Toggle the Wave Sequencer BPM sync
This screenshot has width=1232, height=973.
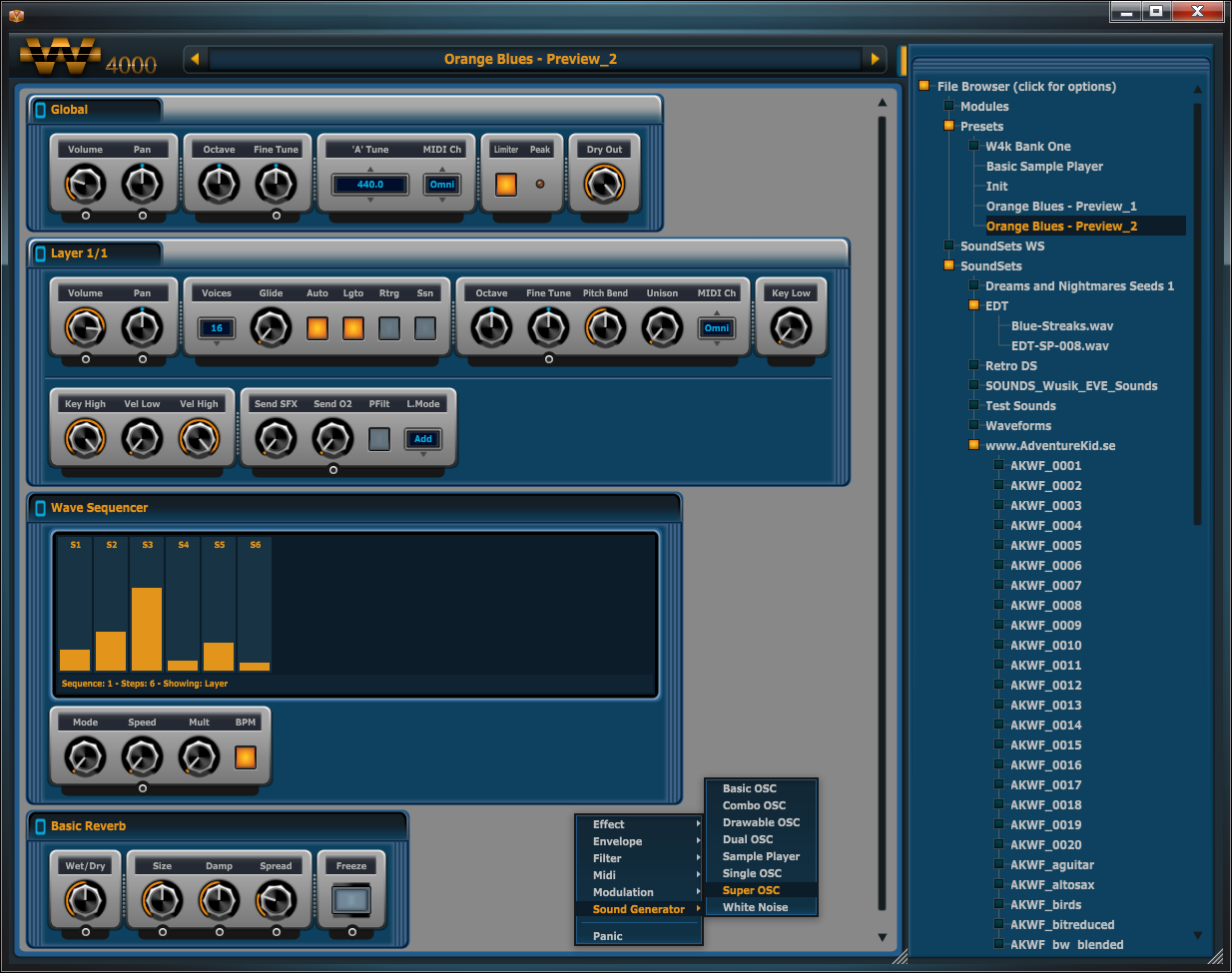(x=246, y=757)
